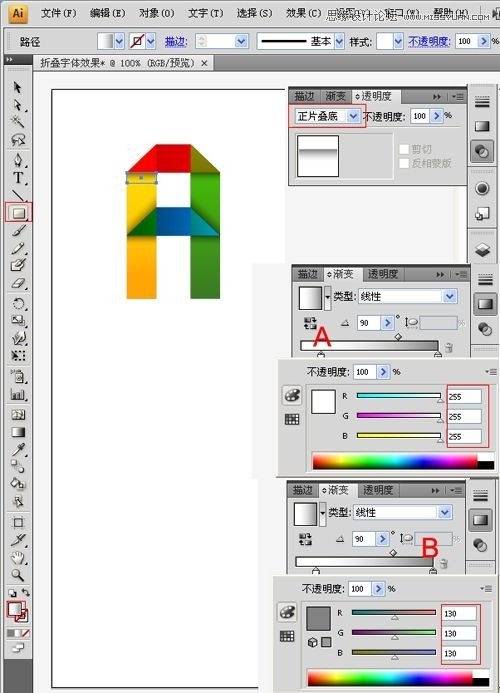The width and height of the screenshot is (500, 693).
Task: Switch to 透明度 tab in gradient panel A
Action: (x=383, y=274)
